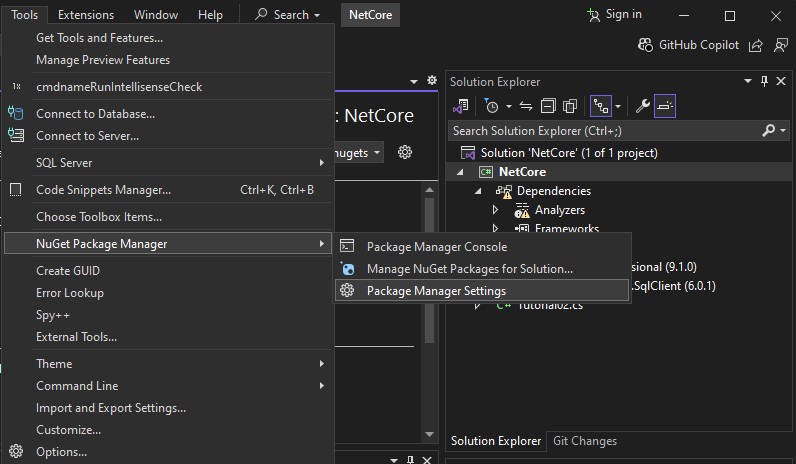Image resolution: width=796 pixels, height=464 pixels.
Task: Click the Connect to Database icon
Action: pyautogui.click(x=16, y=113)
